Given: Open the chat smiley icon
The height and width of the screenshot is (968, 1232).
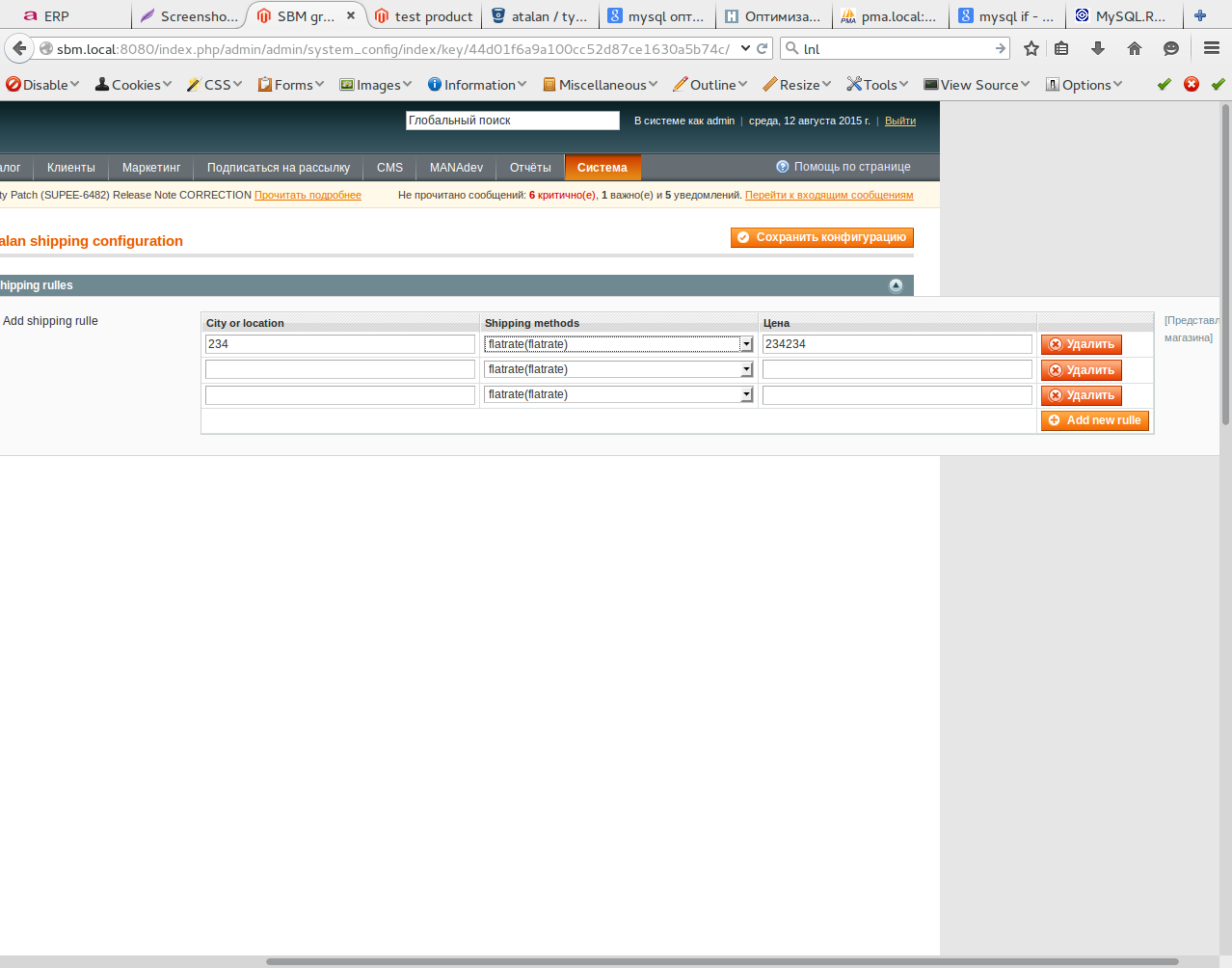Looking at the screenshot, I should coord(1171,48).
